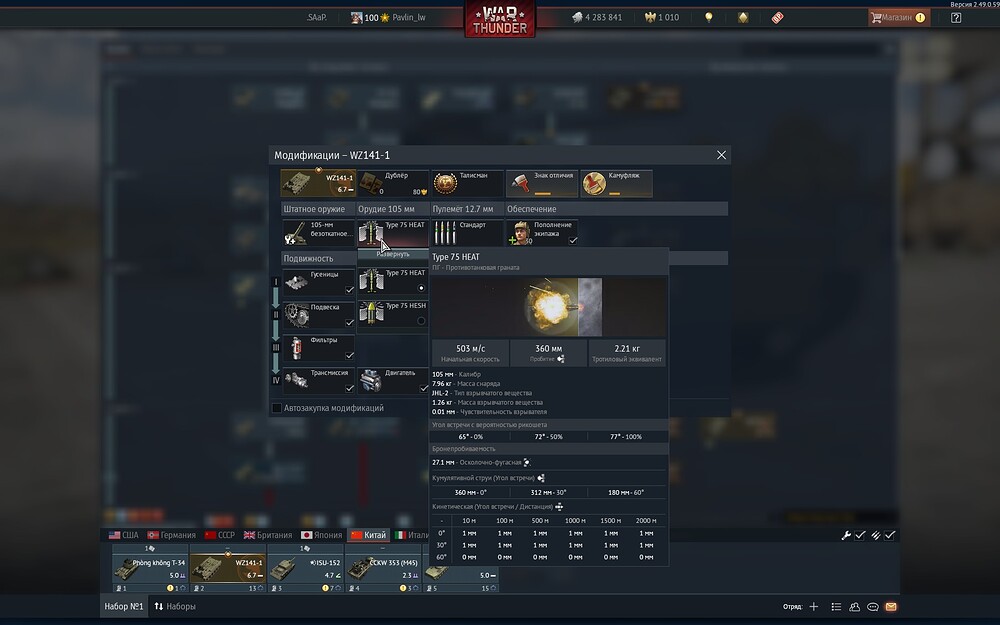Screen dimensions: 1000x625
Task: Open the Наборы presets dropdown
Action: pyautogui.click(x=175, y=607)
